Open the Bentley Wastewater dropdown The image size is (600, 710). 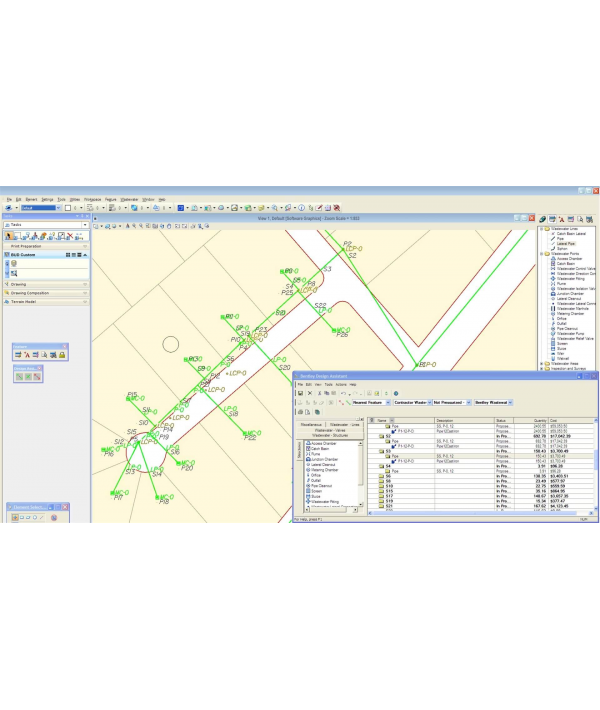pos(510,403)
